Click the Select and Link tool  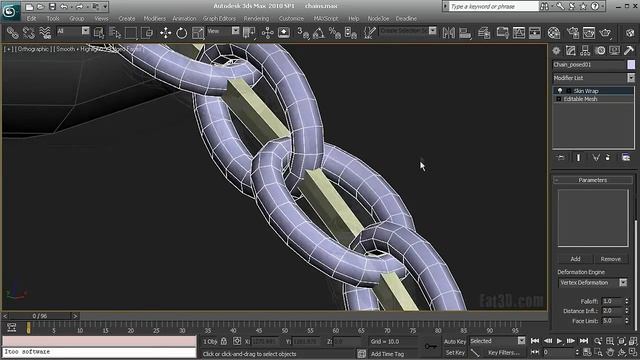(12, 33)
